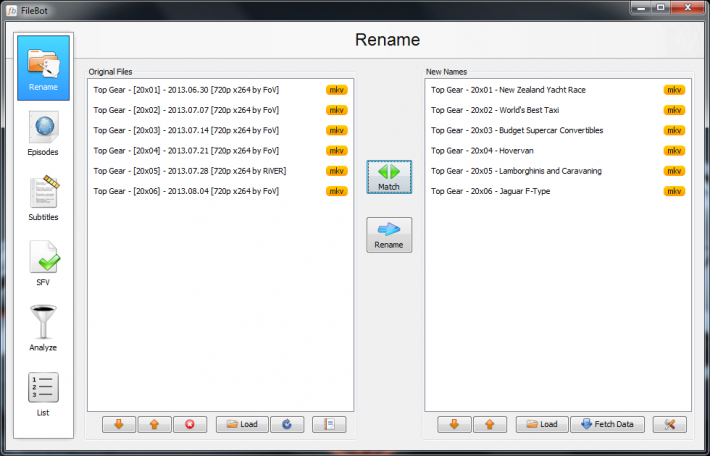Select new name 20x04 Hovervan
Image resolution: width=710 pixels, height=456 pixels.
[558, 150]
